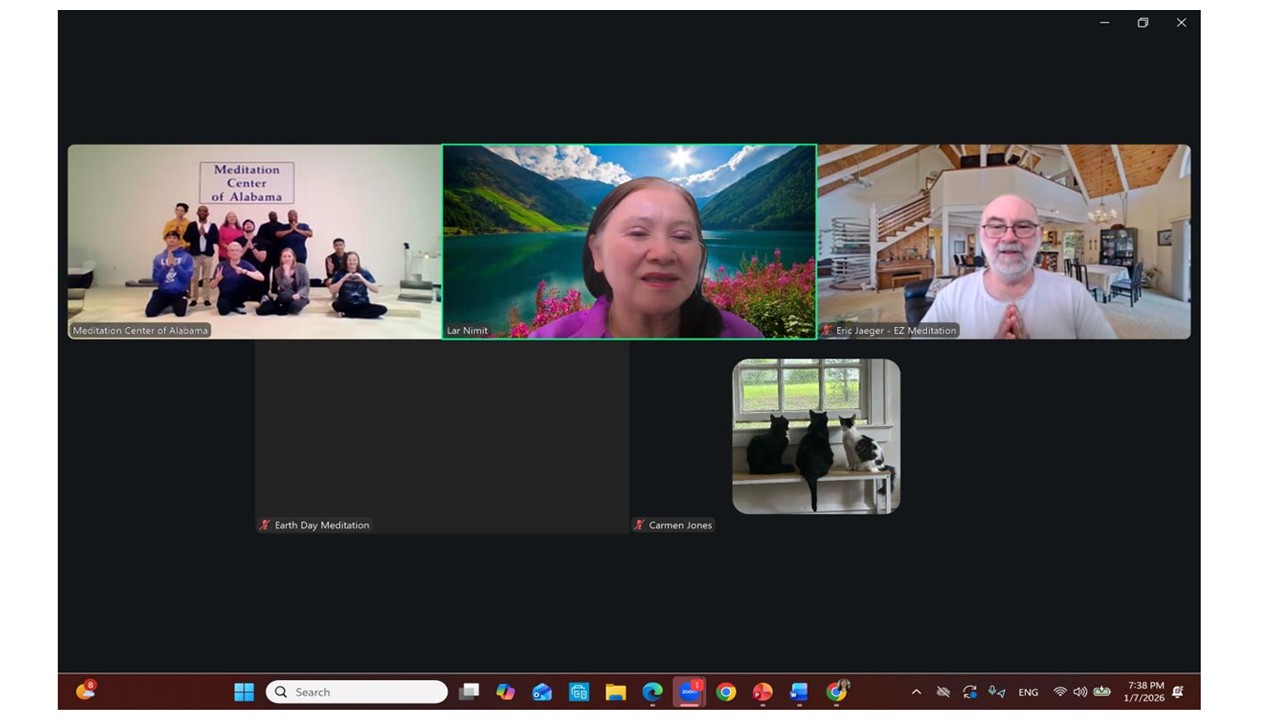Open the Wi-Fi and volume quick settings
The image size is (1280, 720).
click(1070, 692)
